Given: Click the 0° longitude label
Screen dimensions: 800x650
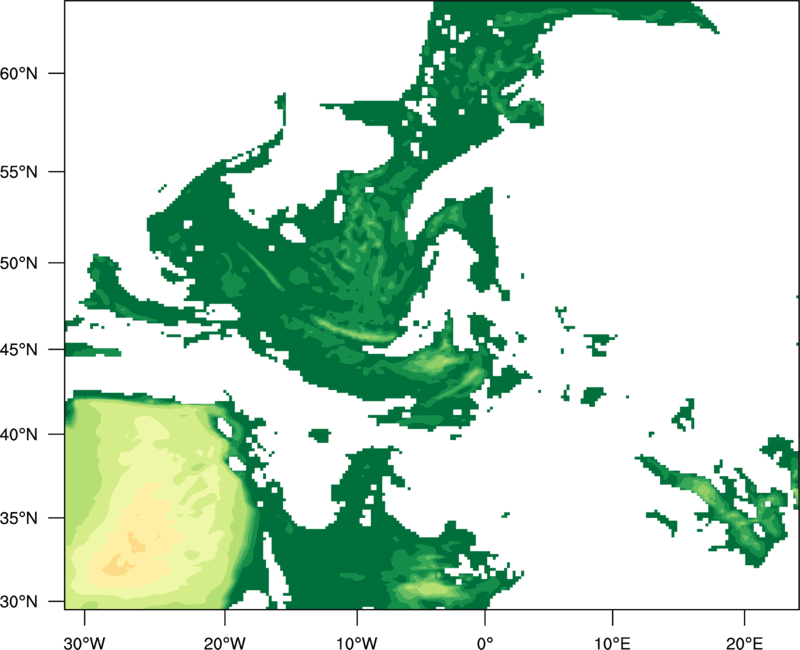Looking at the screenshot, I should tap(485, 643).
